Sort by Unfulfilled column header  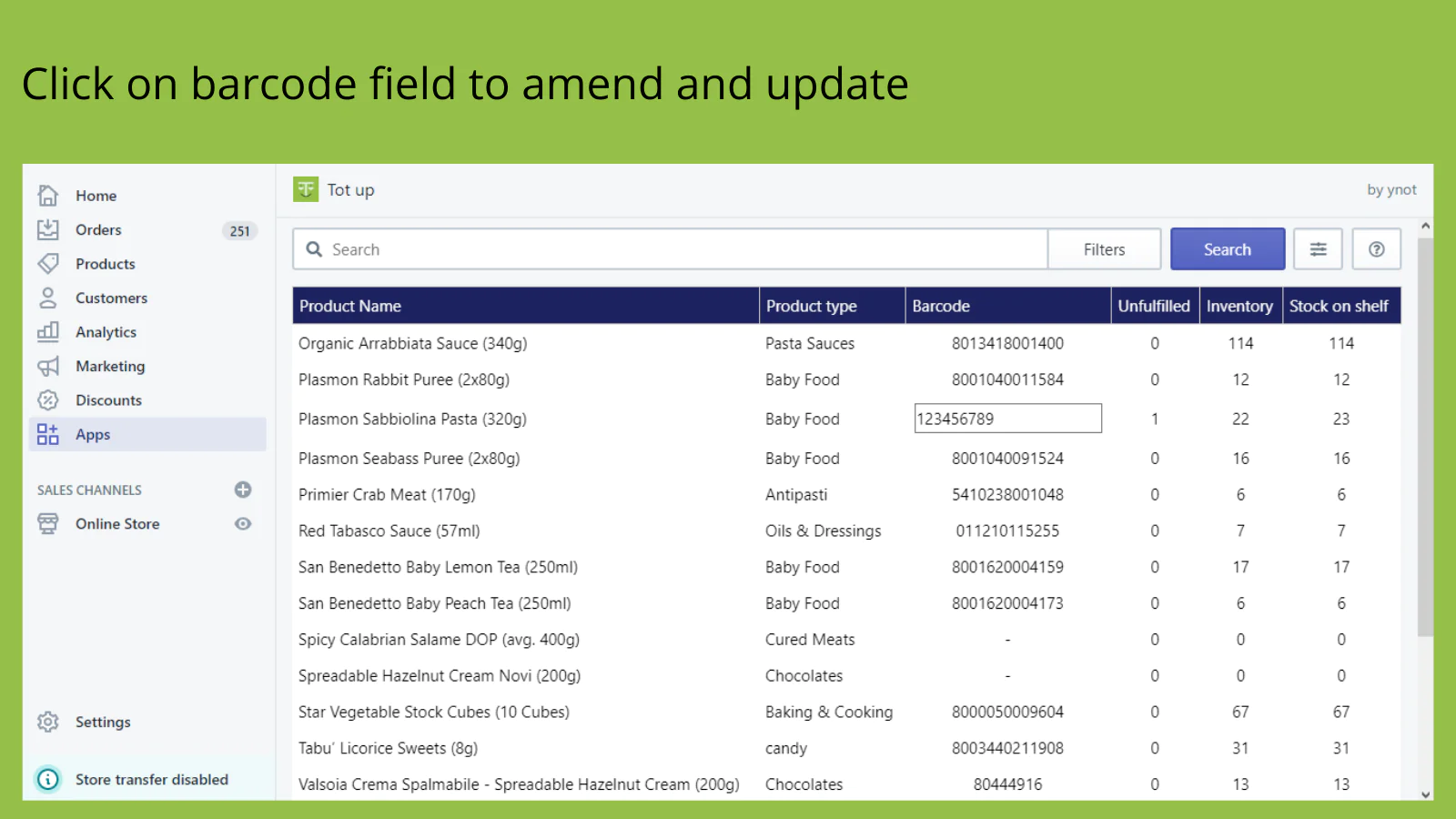tap(1155, 306)
